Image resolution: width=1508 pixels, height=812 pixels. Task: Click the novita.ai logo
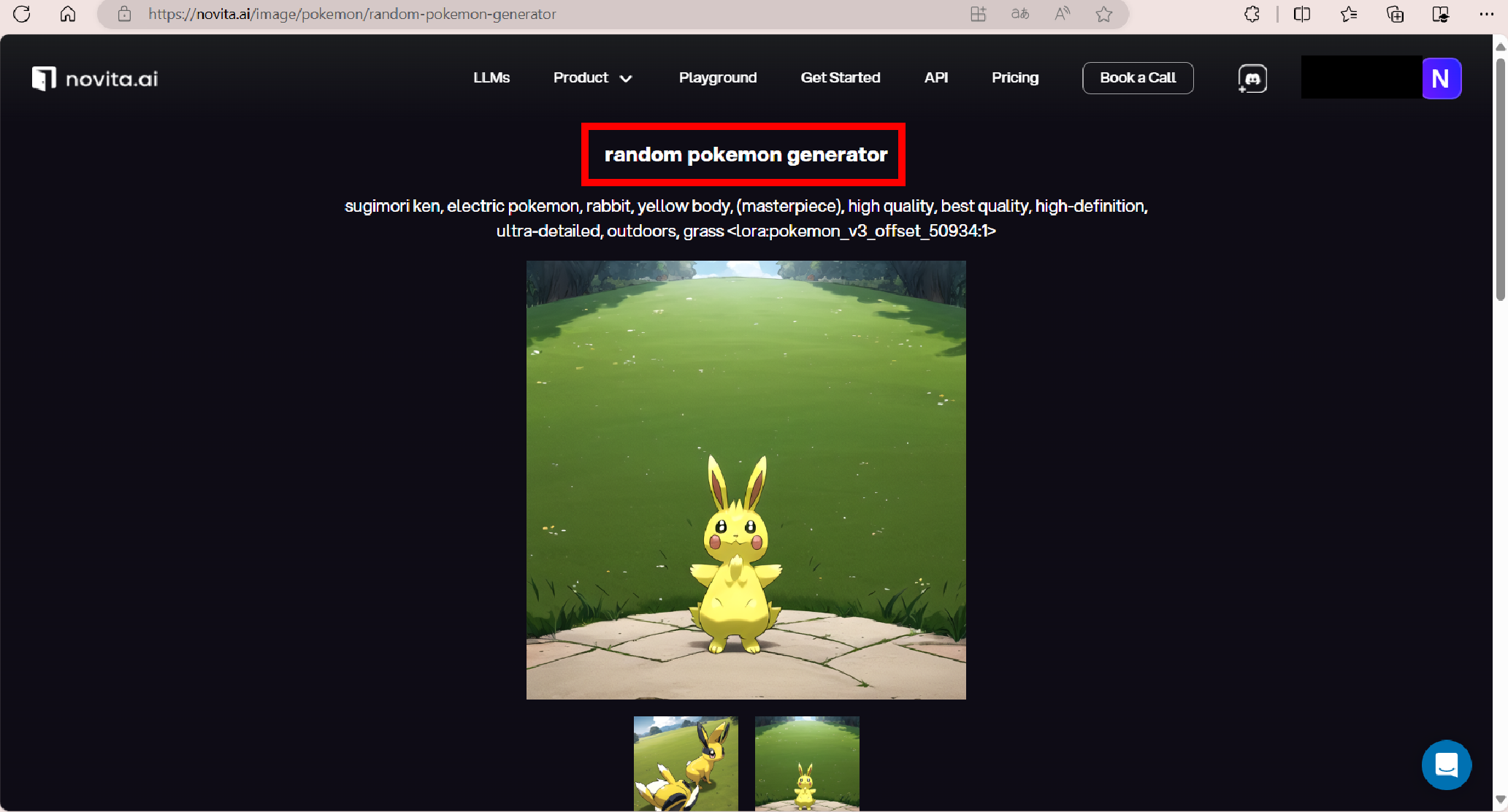coord(95,78)
